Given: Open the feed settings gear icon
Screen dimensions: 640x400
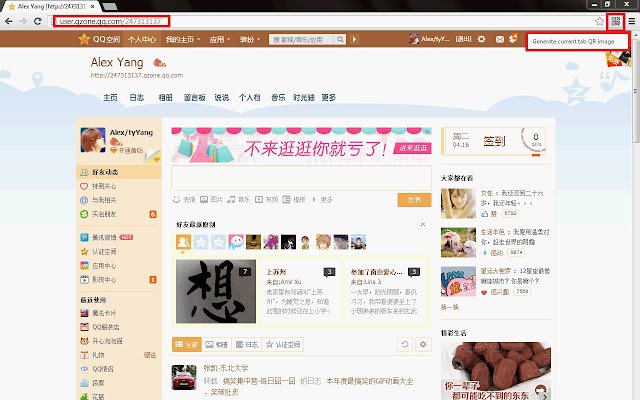Looking at the screenshot, I should pos(423,344).
